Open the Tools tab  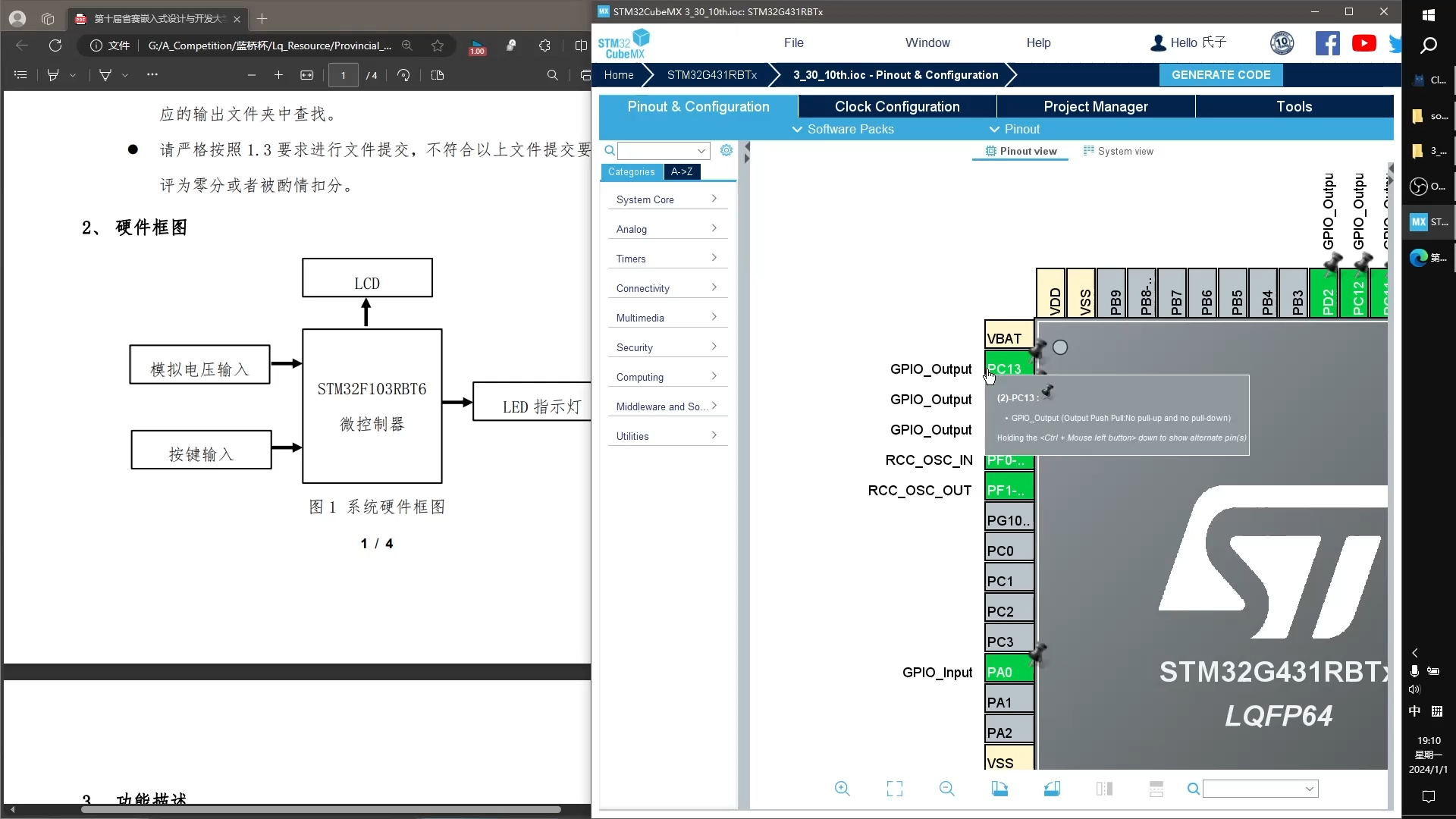(x=1294, y=106)
